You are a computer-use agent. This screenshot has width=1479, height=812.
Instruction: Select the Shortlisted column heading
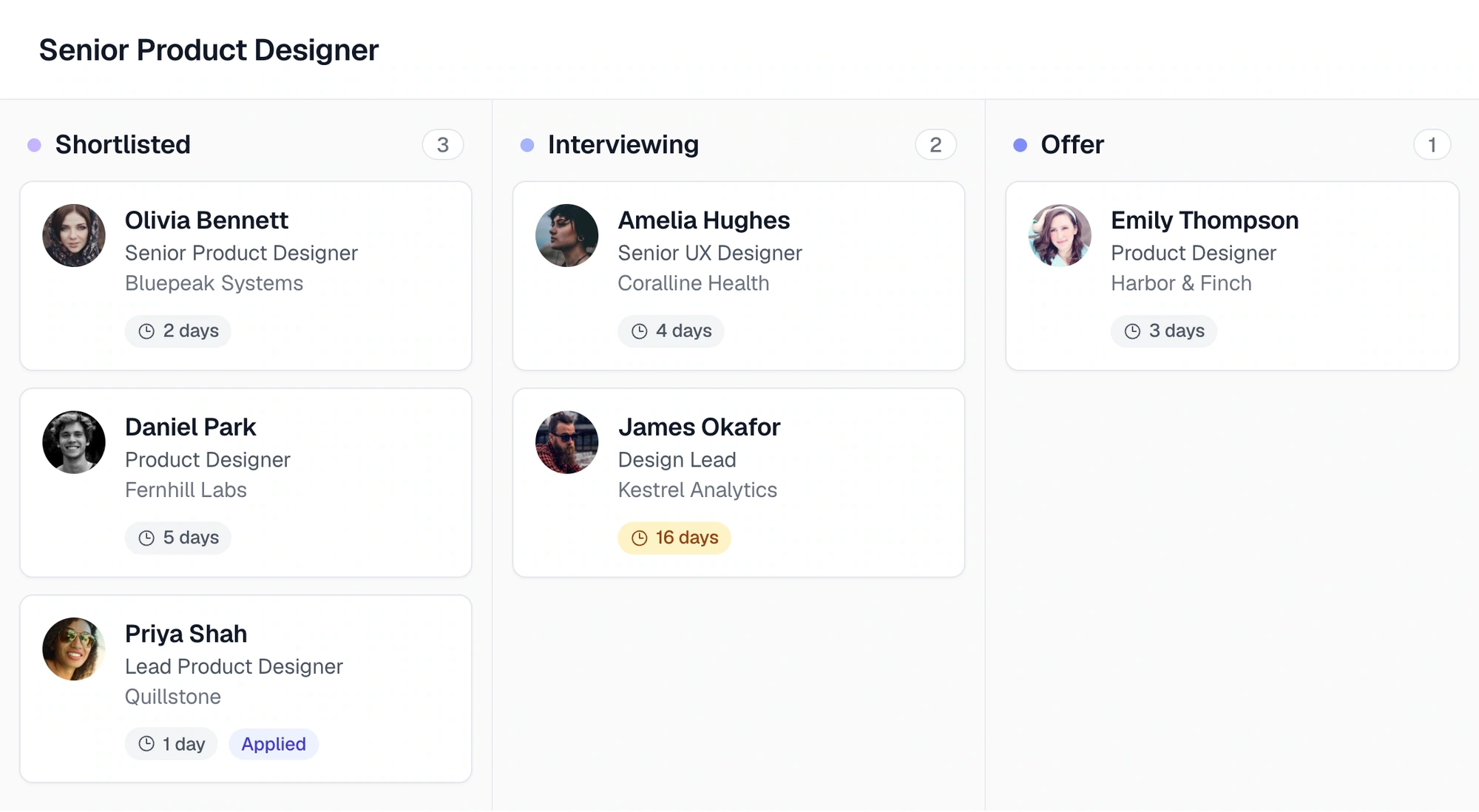(123, 145)
